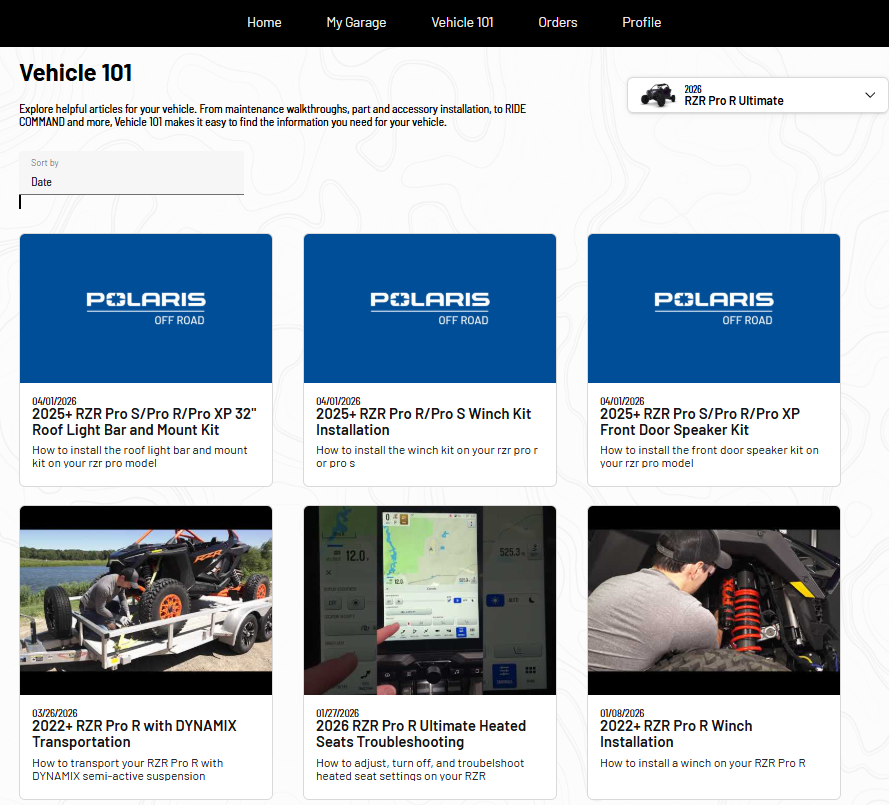Open Front Door Speaker Kit article title
Viewport: 889px width, 805px height.
pos(700,422)
